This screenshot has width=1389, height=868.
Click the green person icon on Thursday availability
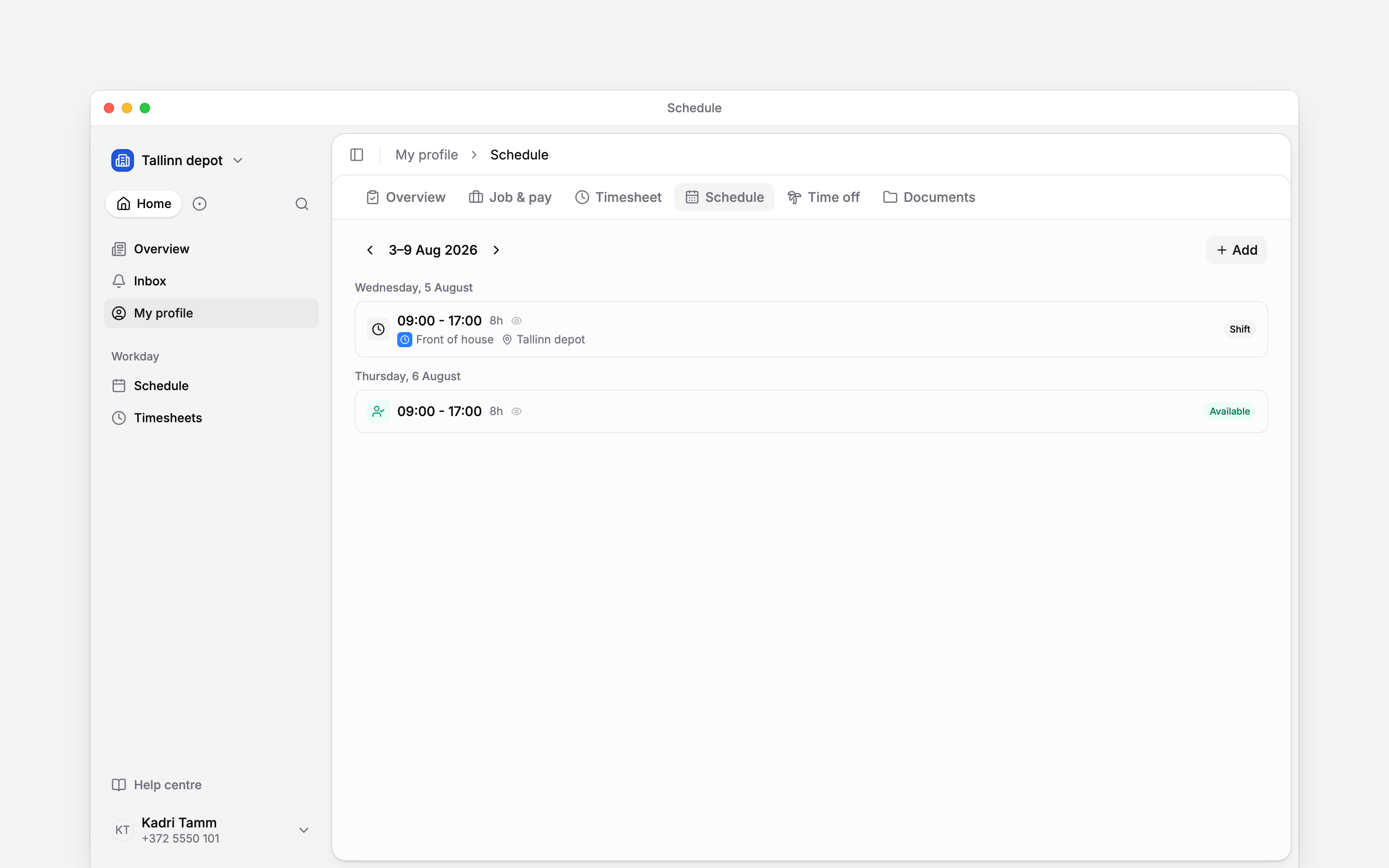pyautogui.click(x=378, y=412)
